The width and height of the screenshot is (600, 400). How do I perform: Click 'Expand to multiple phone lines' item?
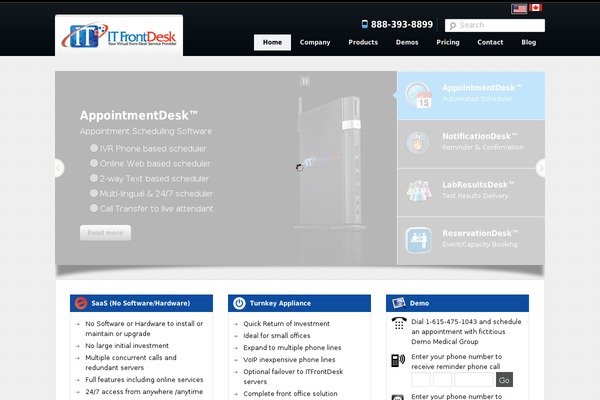[292, 348]
